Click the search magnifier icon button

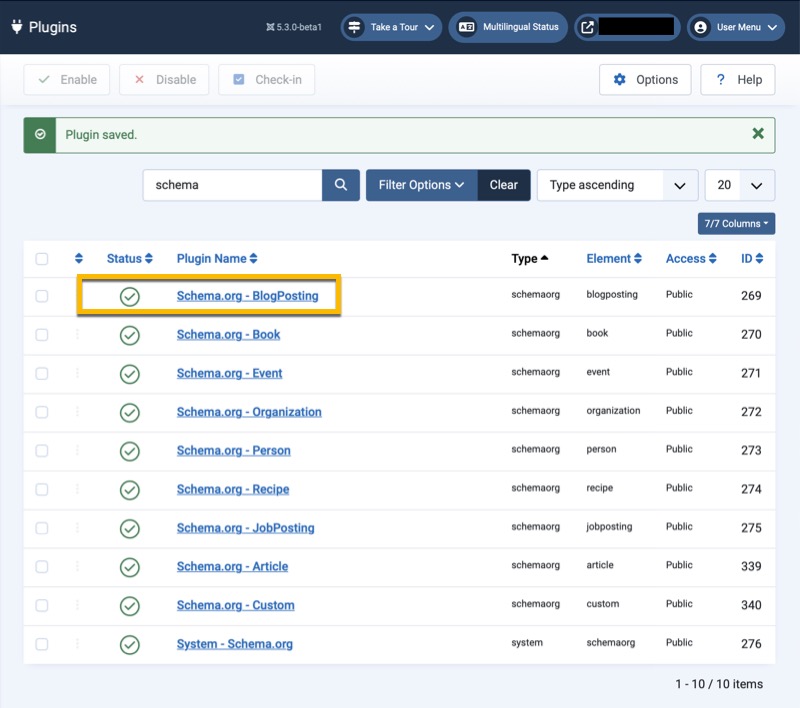point(340,185)
